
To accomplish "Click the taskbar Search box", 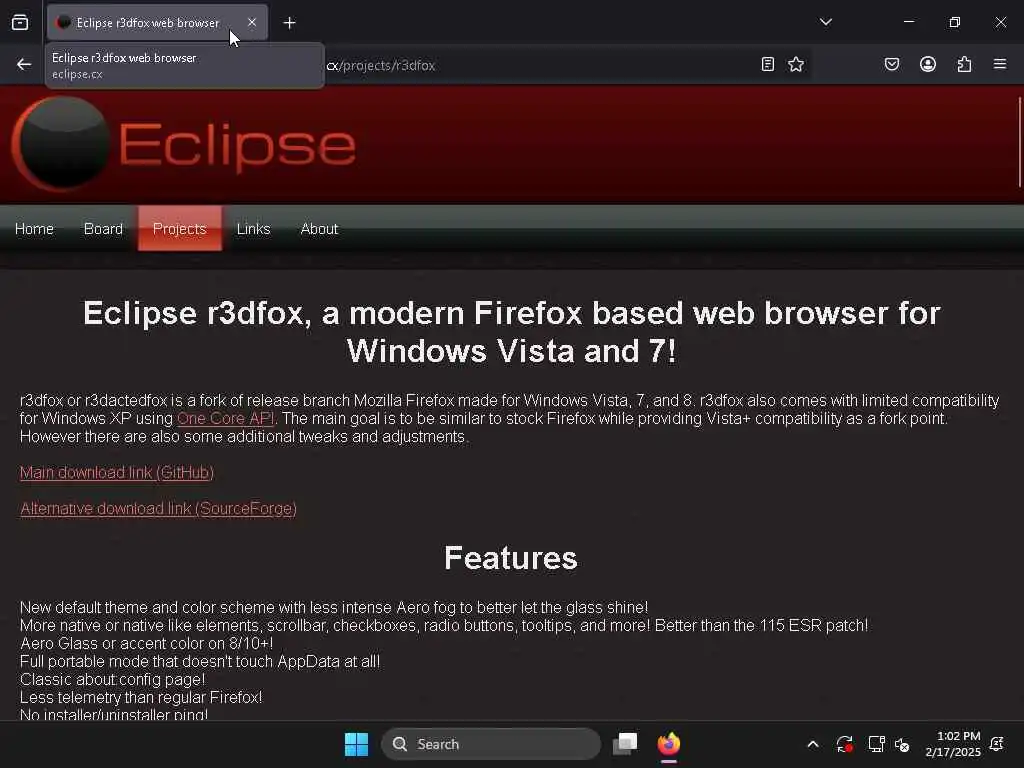I will click(x=490, y=744).
